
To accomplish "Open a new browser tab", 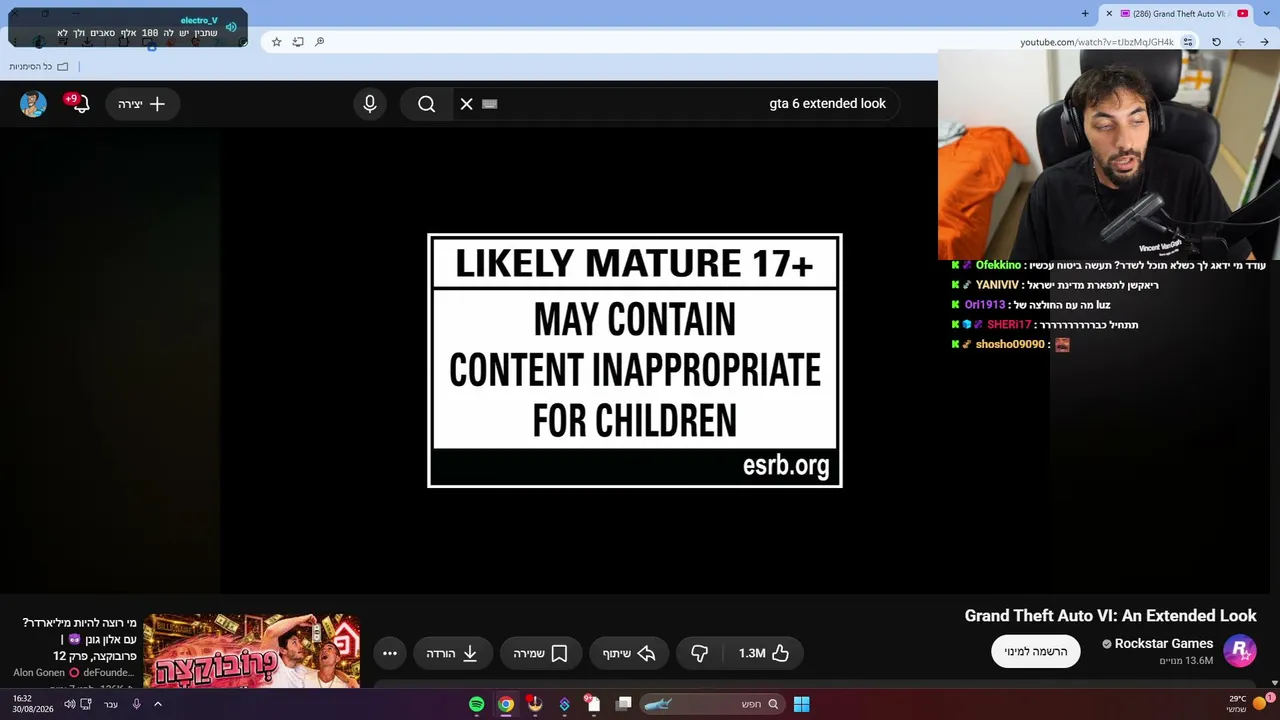I will tap(1085, 14).
